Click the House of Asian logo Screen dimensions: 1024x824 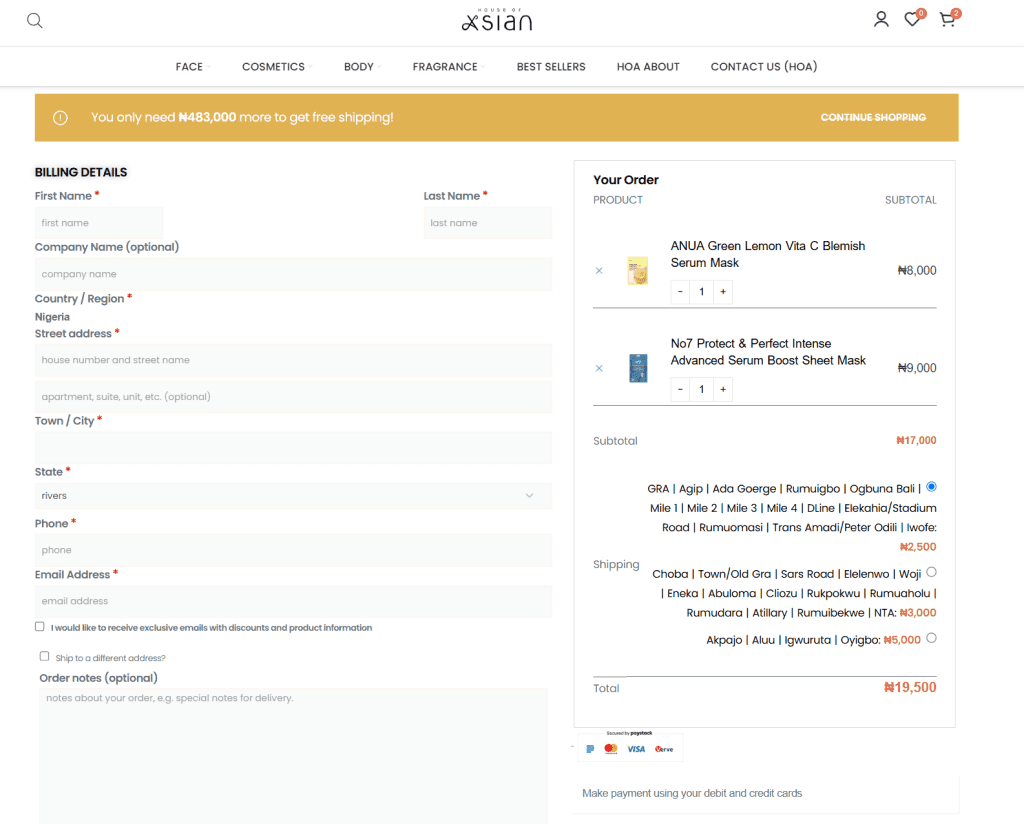497,20
